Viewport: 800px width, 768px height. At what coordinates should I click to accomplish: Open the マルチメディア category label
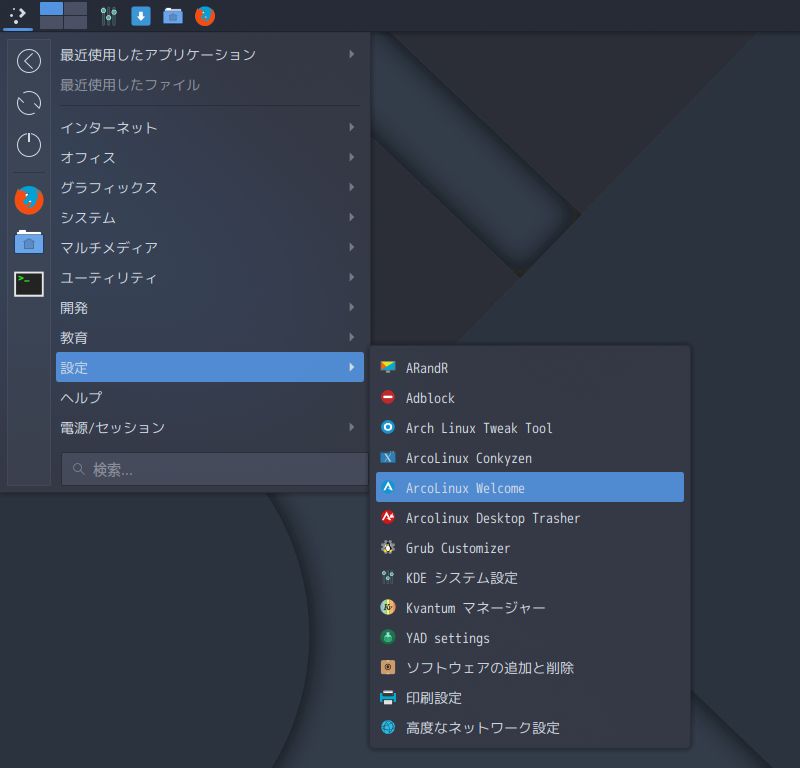tap(109, 247)
